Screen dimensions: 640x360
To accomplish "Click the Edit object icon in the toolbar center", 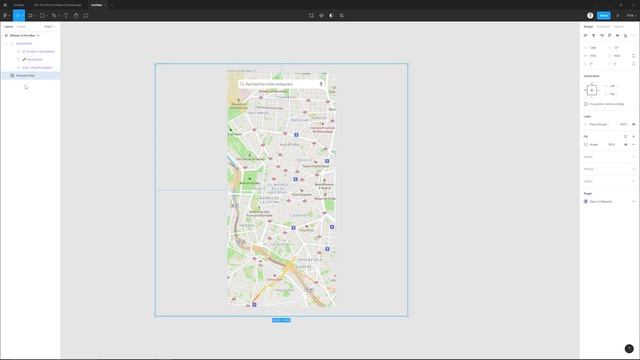I will click(x=311, y=16).
